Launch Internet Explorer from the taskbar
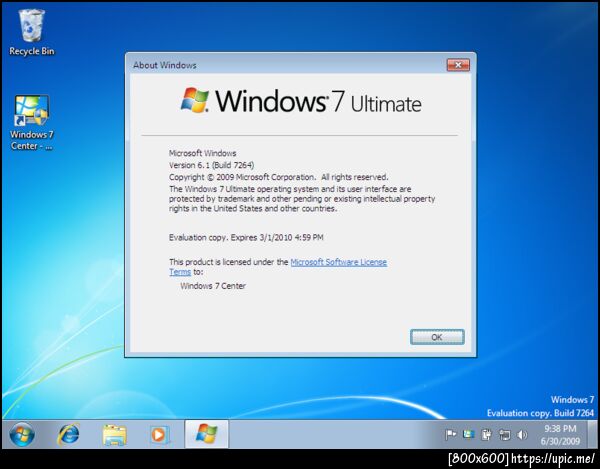Image resolution: width=600 pixels, height=469 pixels. (68, 435)
